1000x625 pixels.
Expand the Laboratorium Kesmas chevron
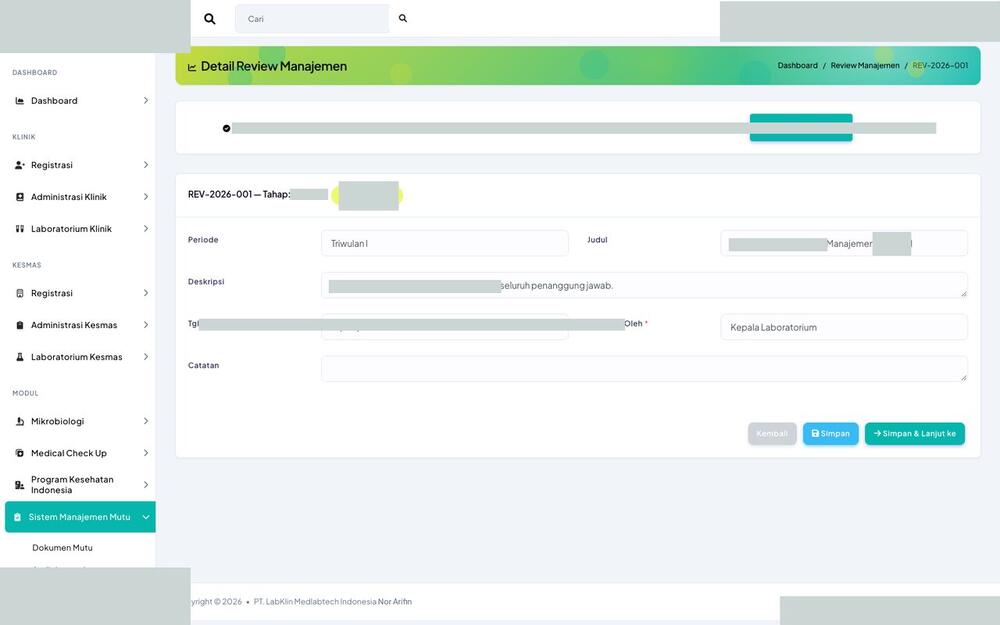pyautogui.click(x=146, y=357)
